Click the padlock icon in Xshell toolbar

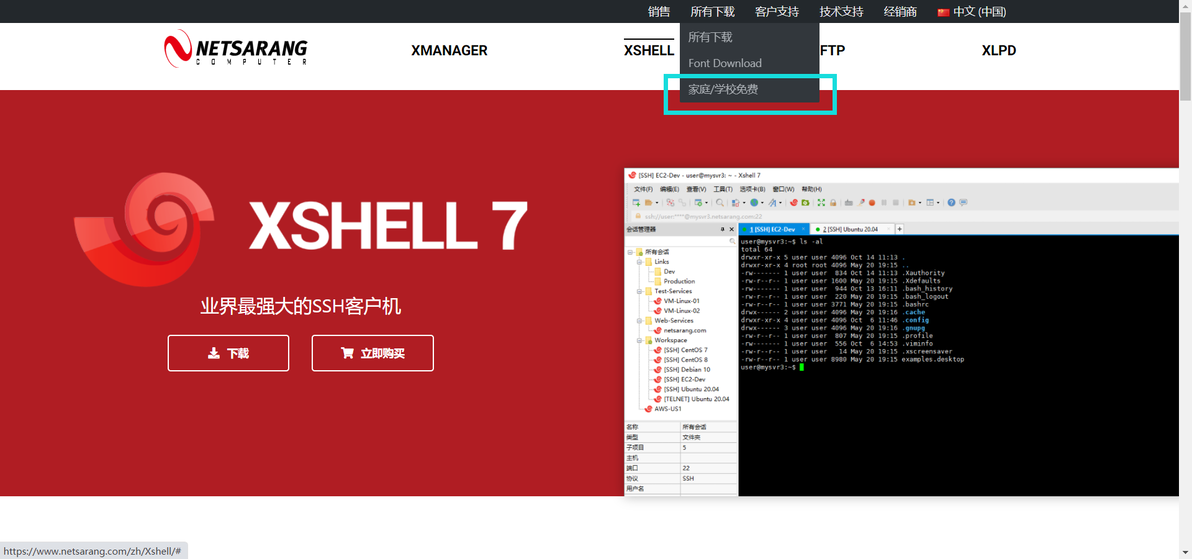[833, 202]
